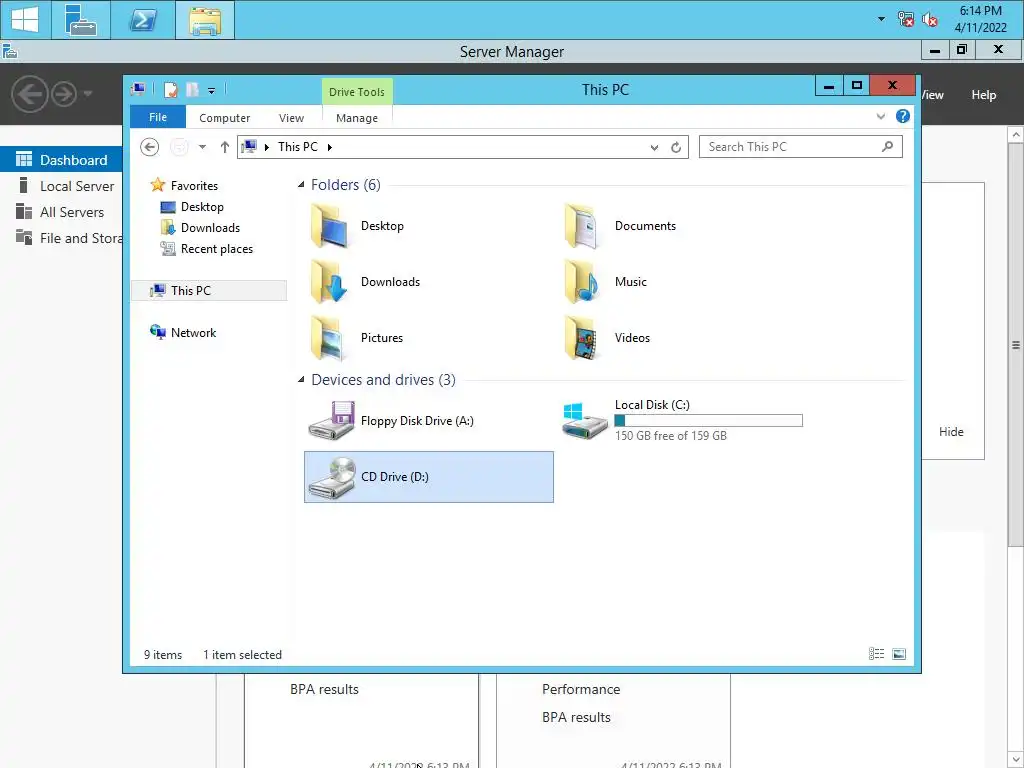Viewport: 1024px width, 768px height.
Task: Click the New folder quick access icon
Action: point(192,89)
